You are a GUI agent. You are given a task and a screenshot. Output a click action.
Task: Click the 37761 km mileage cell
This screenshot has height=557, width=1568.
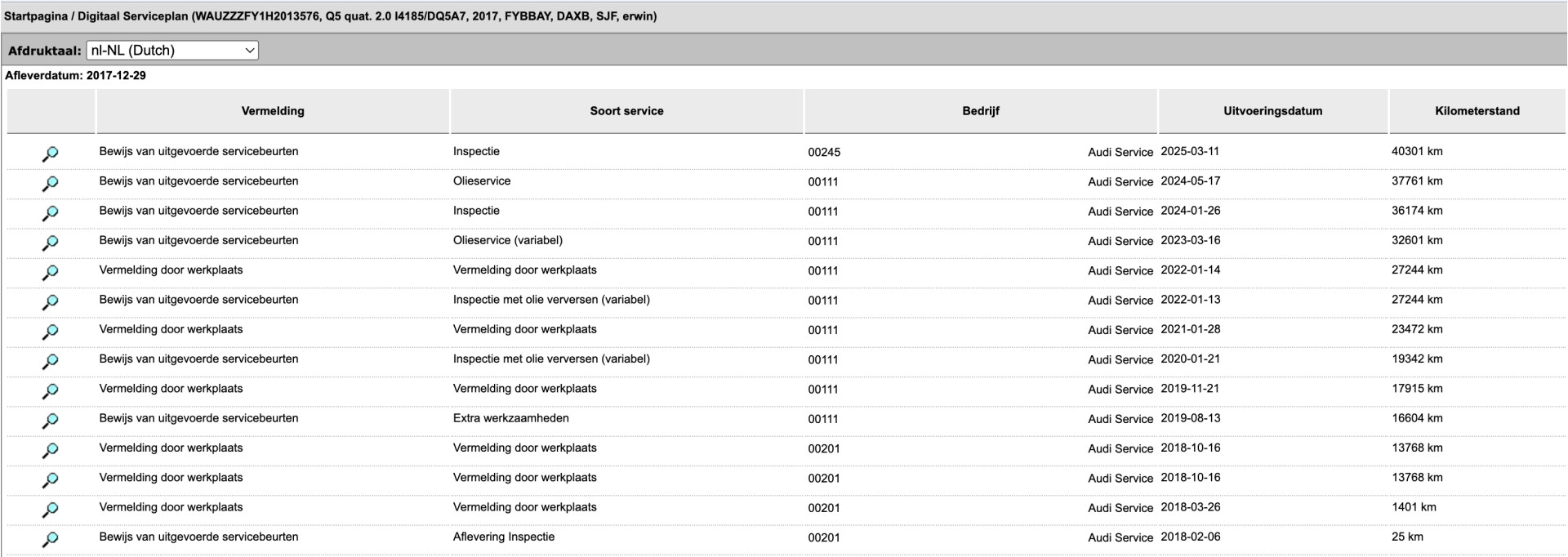(x=1417, y=181)
